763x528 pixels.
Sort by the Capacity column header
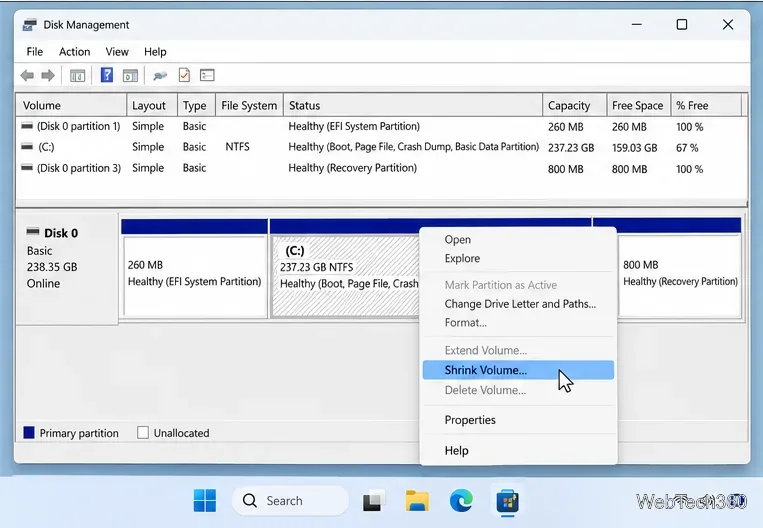[575, 106]
